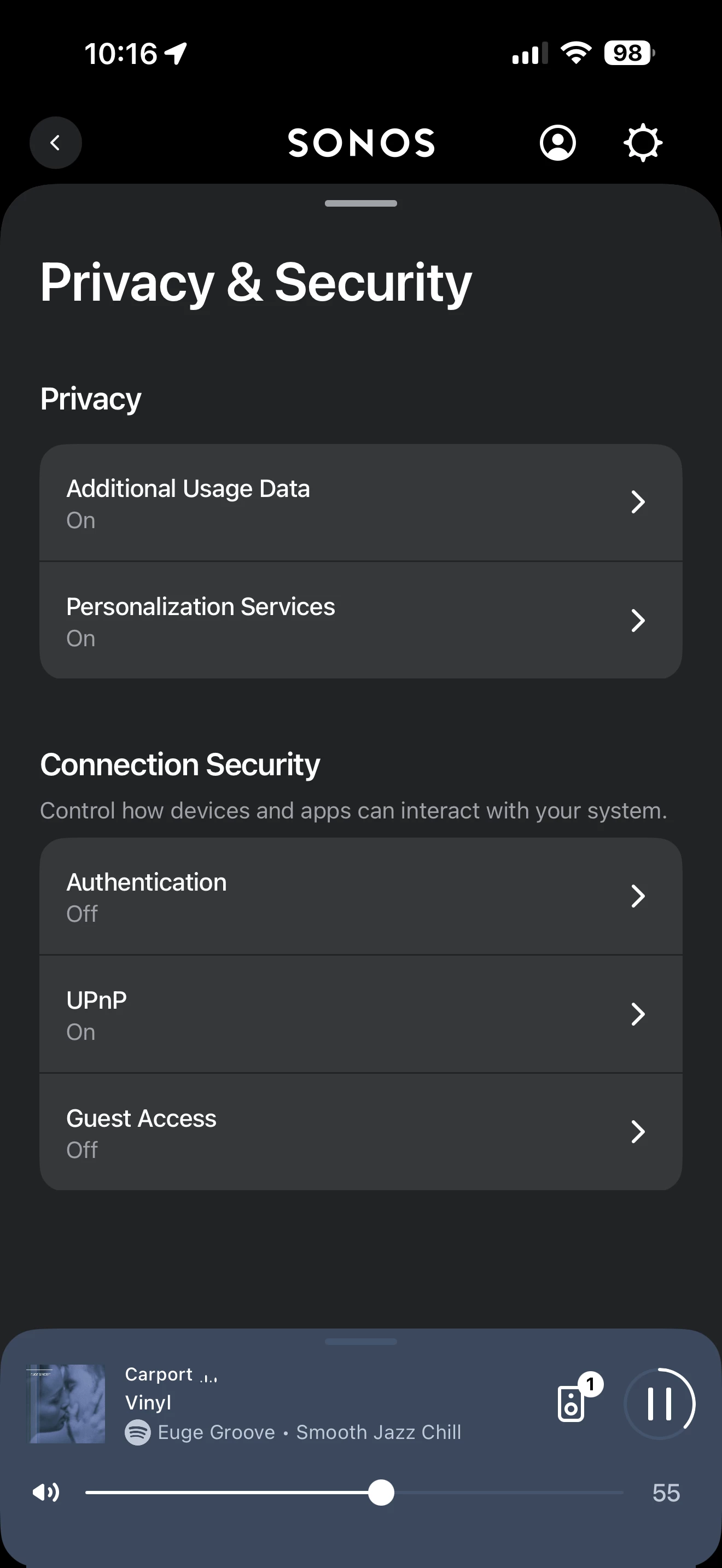Mute using the volume speaker icon

[x=45, y=1493]
